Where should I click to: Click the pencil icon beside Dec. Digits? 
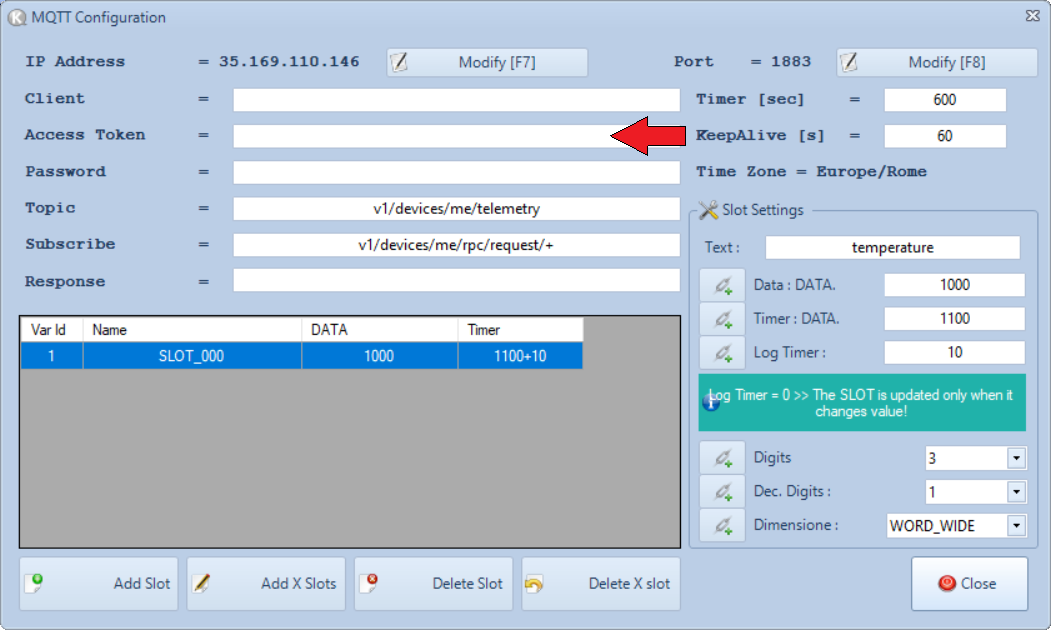click(722, 492)
